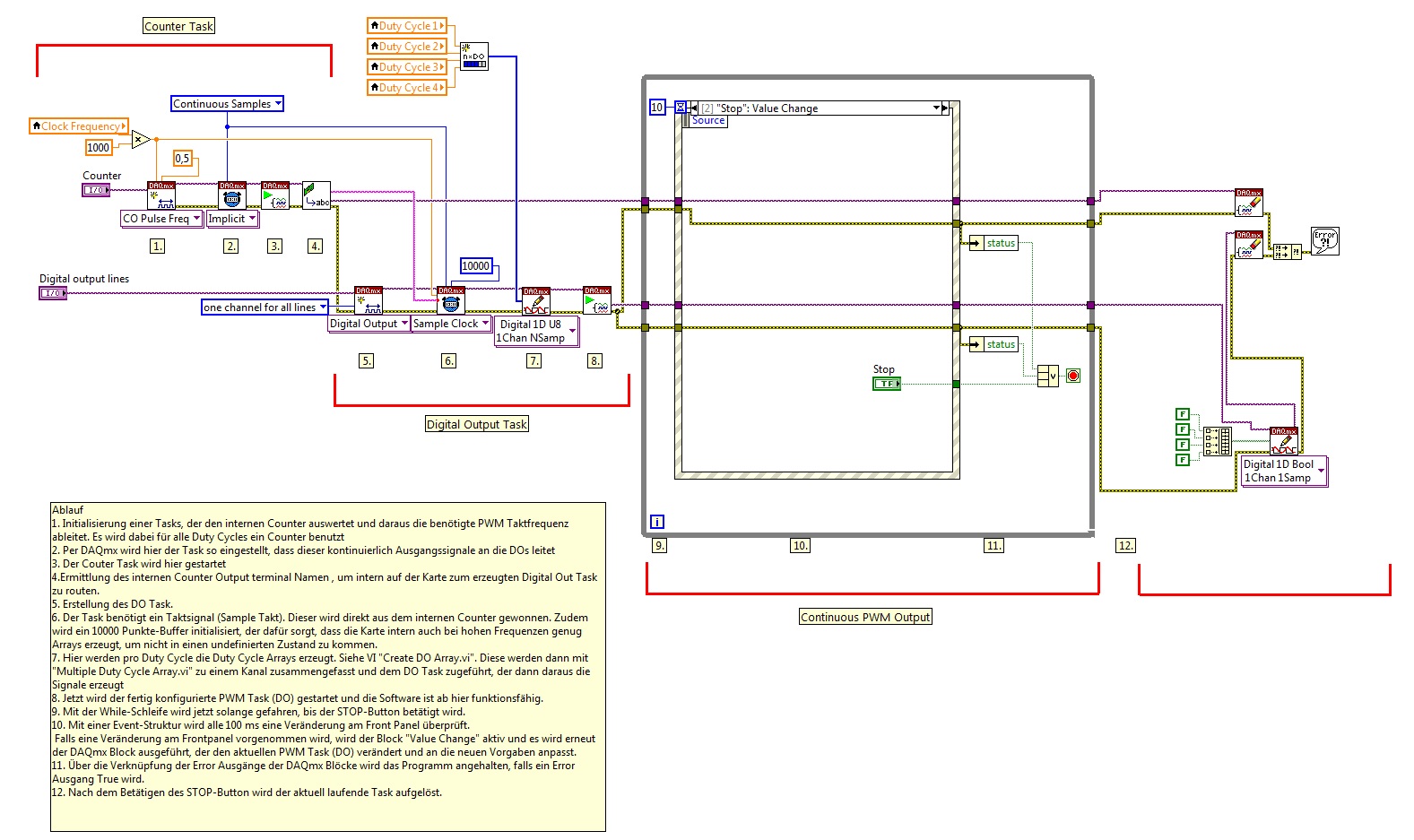The image size is (1414, 840).
Task: Select the Merge Errors node
Action: coord(1288,252)
